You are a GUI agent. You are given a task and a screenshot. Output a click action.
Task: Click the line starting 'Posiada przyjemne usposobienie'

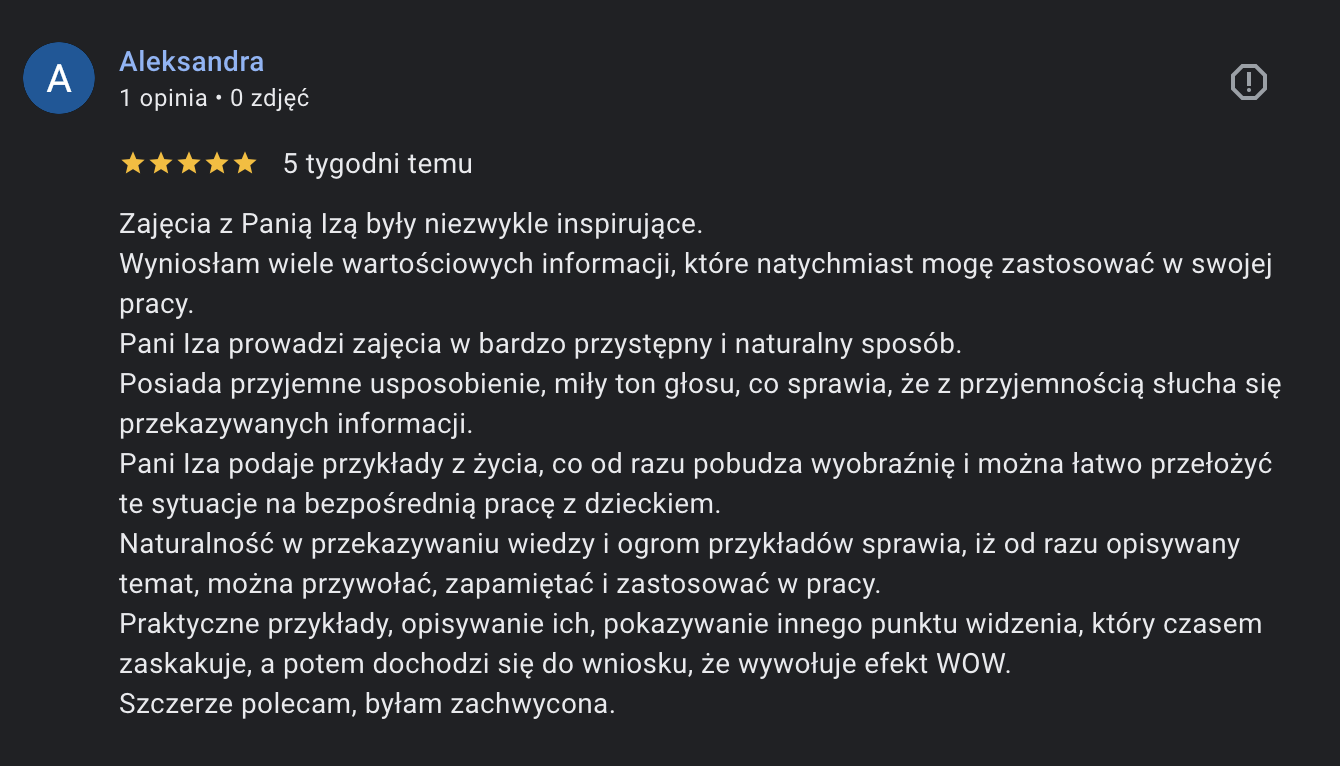[x=701, y=384]
